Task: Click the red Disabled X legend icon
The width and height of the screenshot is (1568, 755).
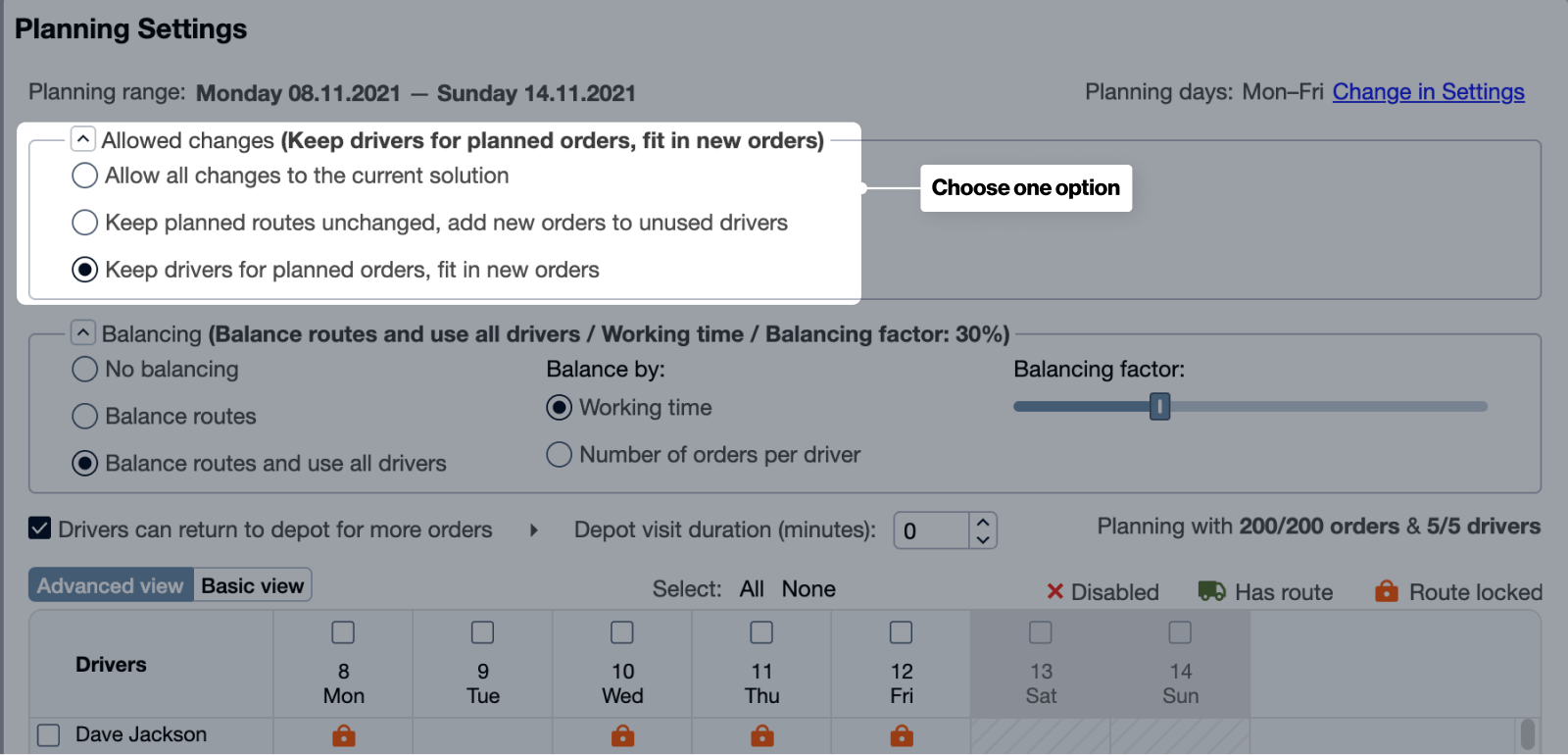Action: [1054, 591]
